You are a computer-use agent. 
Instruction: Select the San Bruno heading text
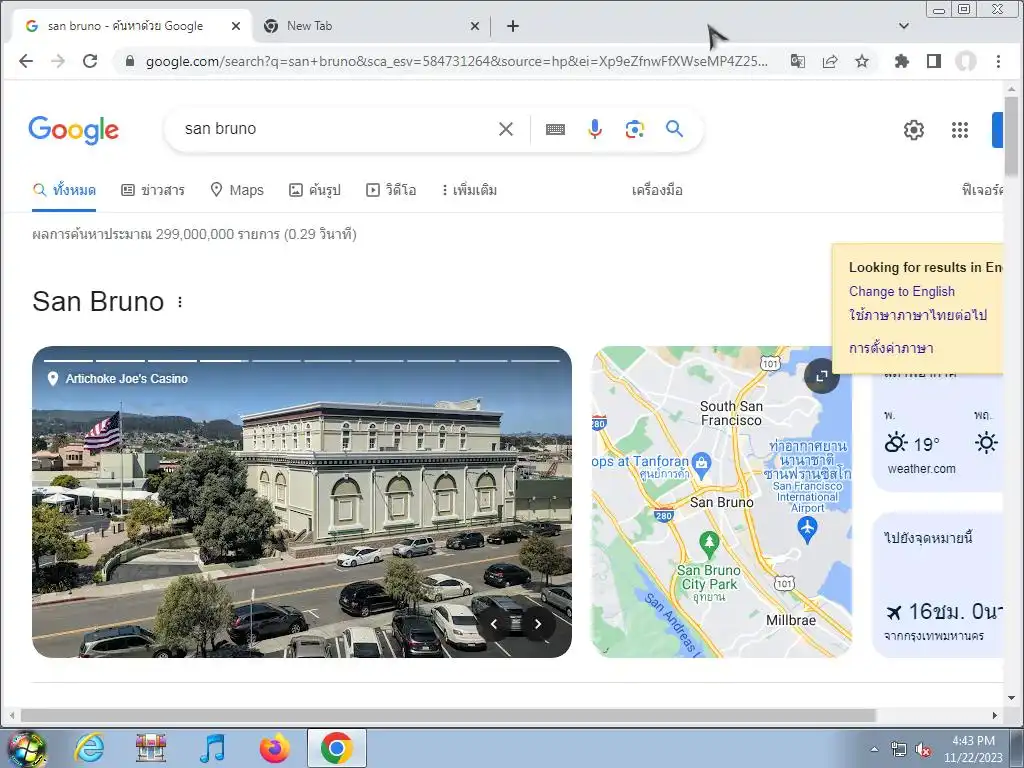98,302
